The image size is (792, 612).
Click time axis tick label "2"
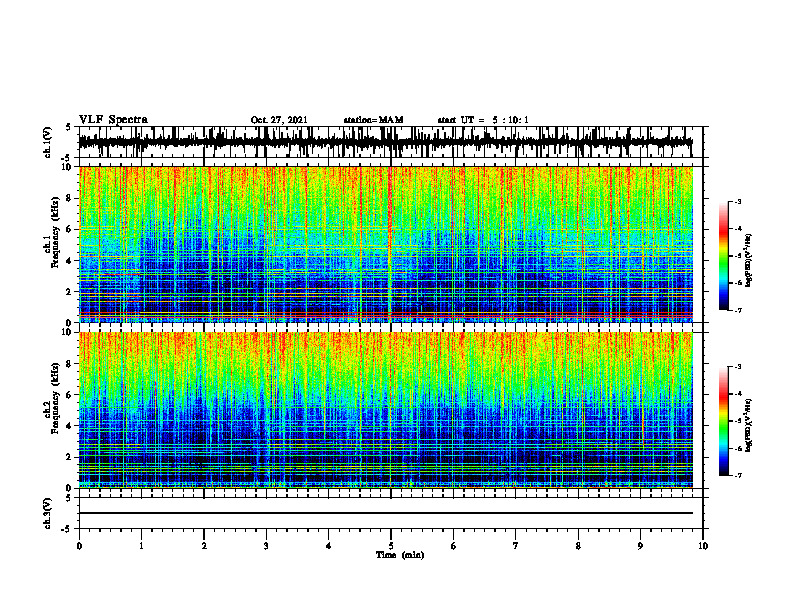pyautogui.click(x=204, y=546)
